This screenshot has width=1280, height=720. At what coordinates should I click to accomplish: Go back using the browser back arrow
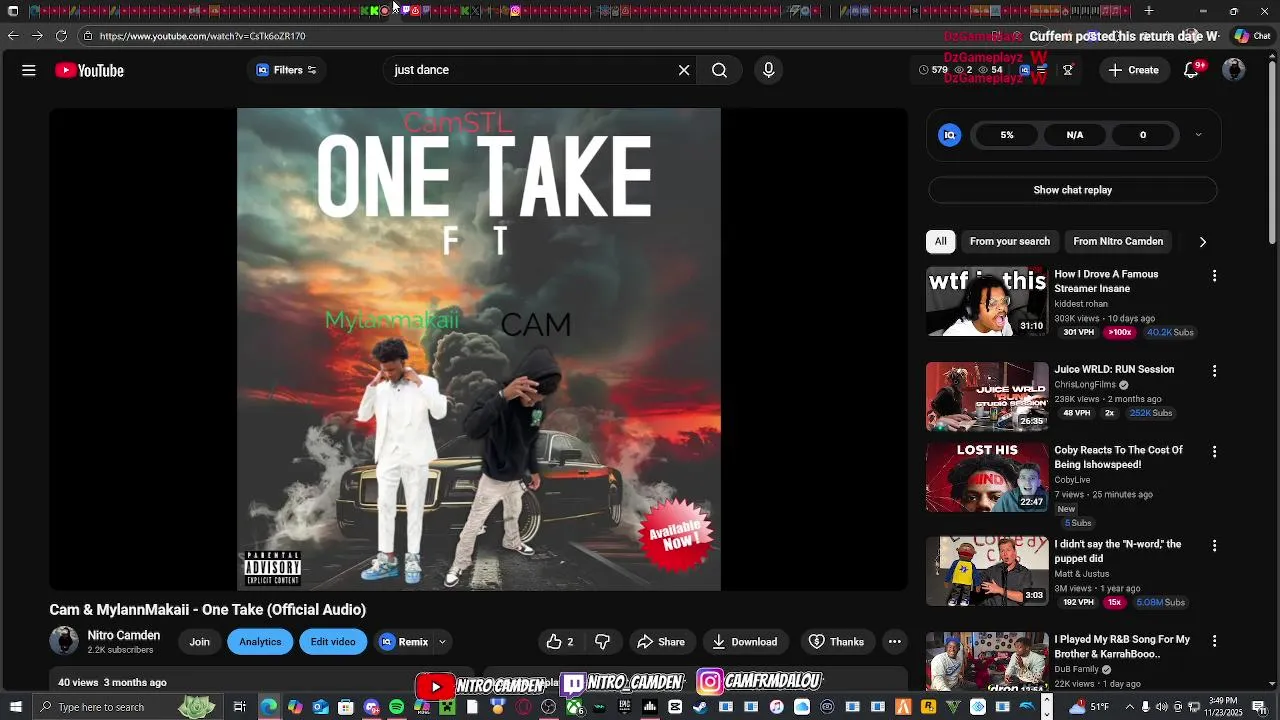point(12,36)
